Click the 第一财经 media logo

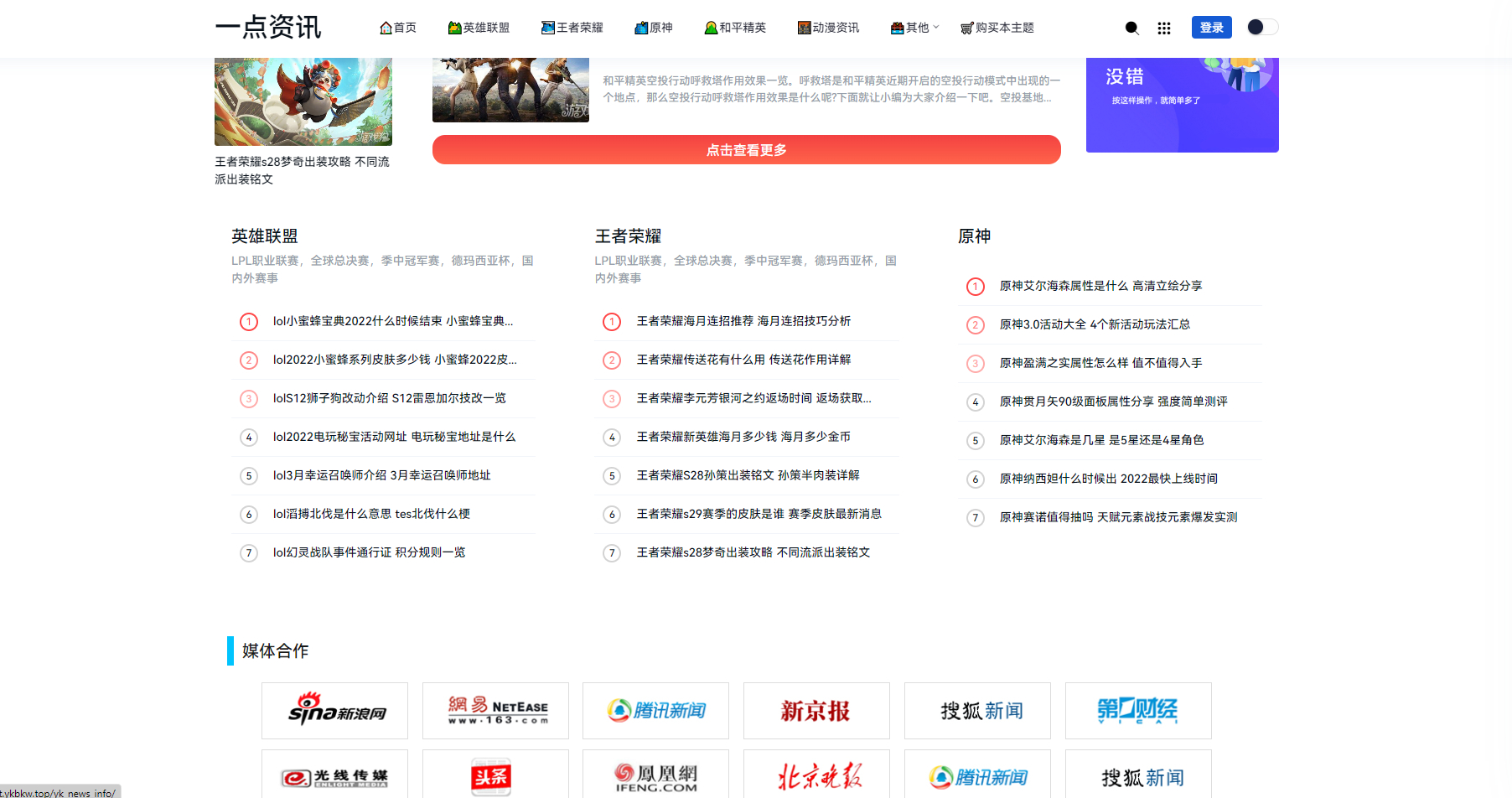(1137, 710)
